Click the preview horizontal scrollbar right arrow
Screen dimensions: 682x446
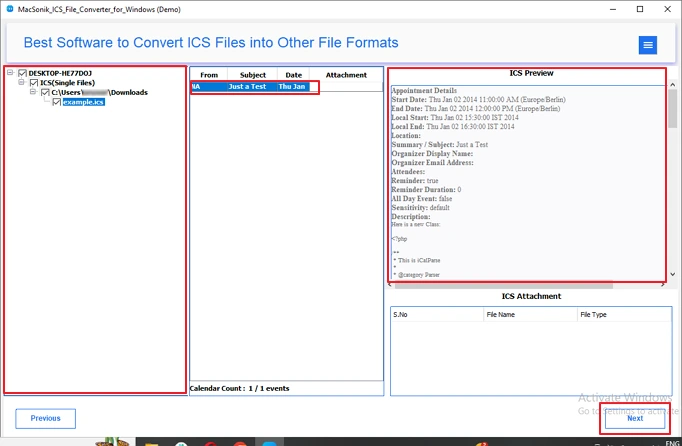pos(662,285)
